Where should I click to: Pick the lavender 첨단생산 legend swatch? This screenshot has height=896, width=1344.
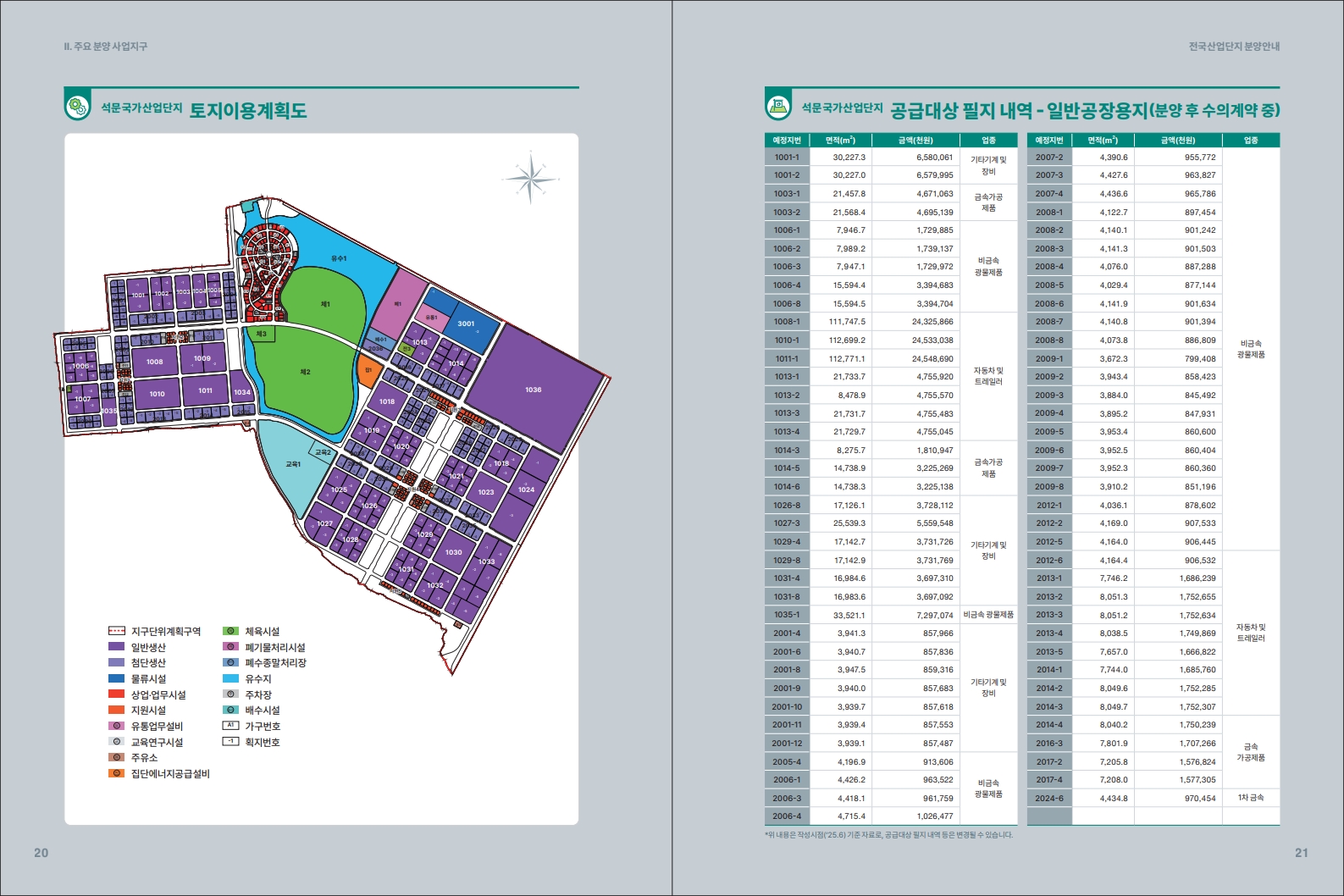point(117,662)
